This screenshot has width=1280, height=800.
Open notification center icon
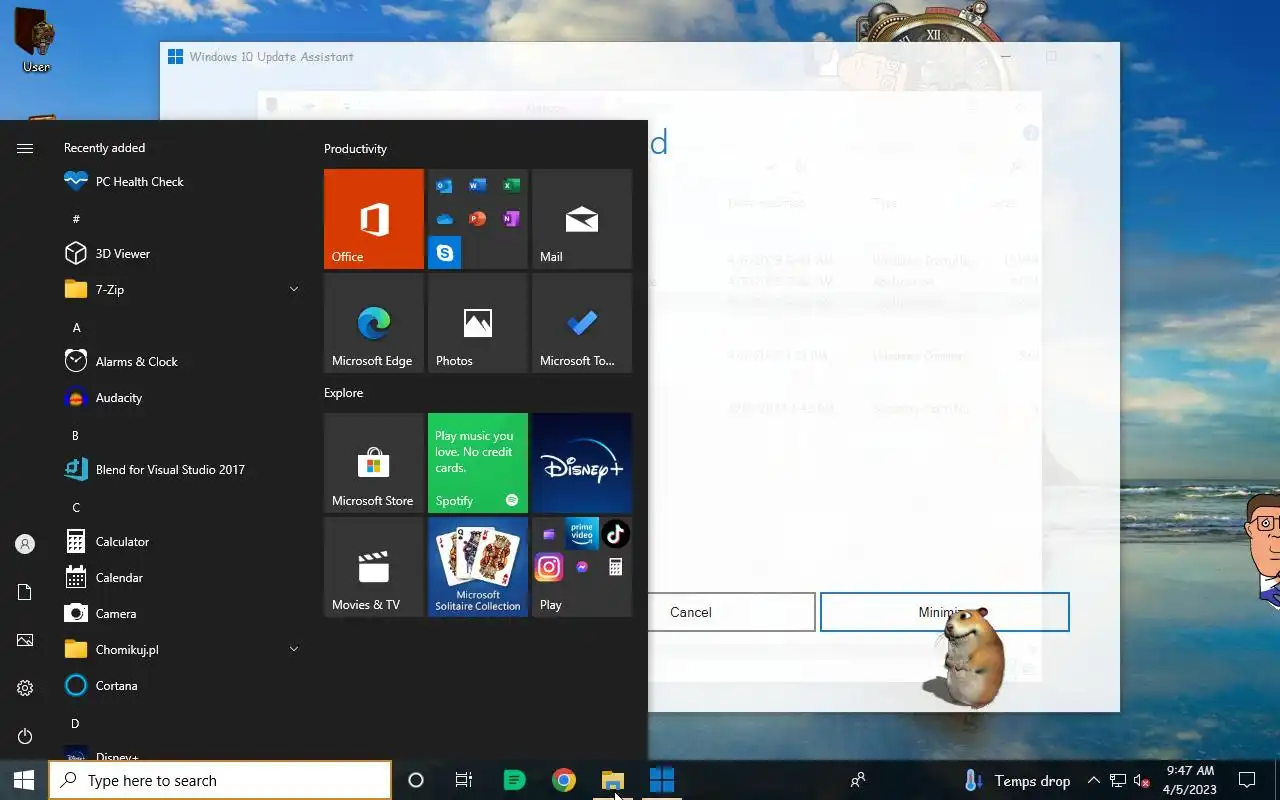point(1247,780)
